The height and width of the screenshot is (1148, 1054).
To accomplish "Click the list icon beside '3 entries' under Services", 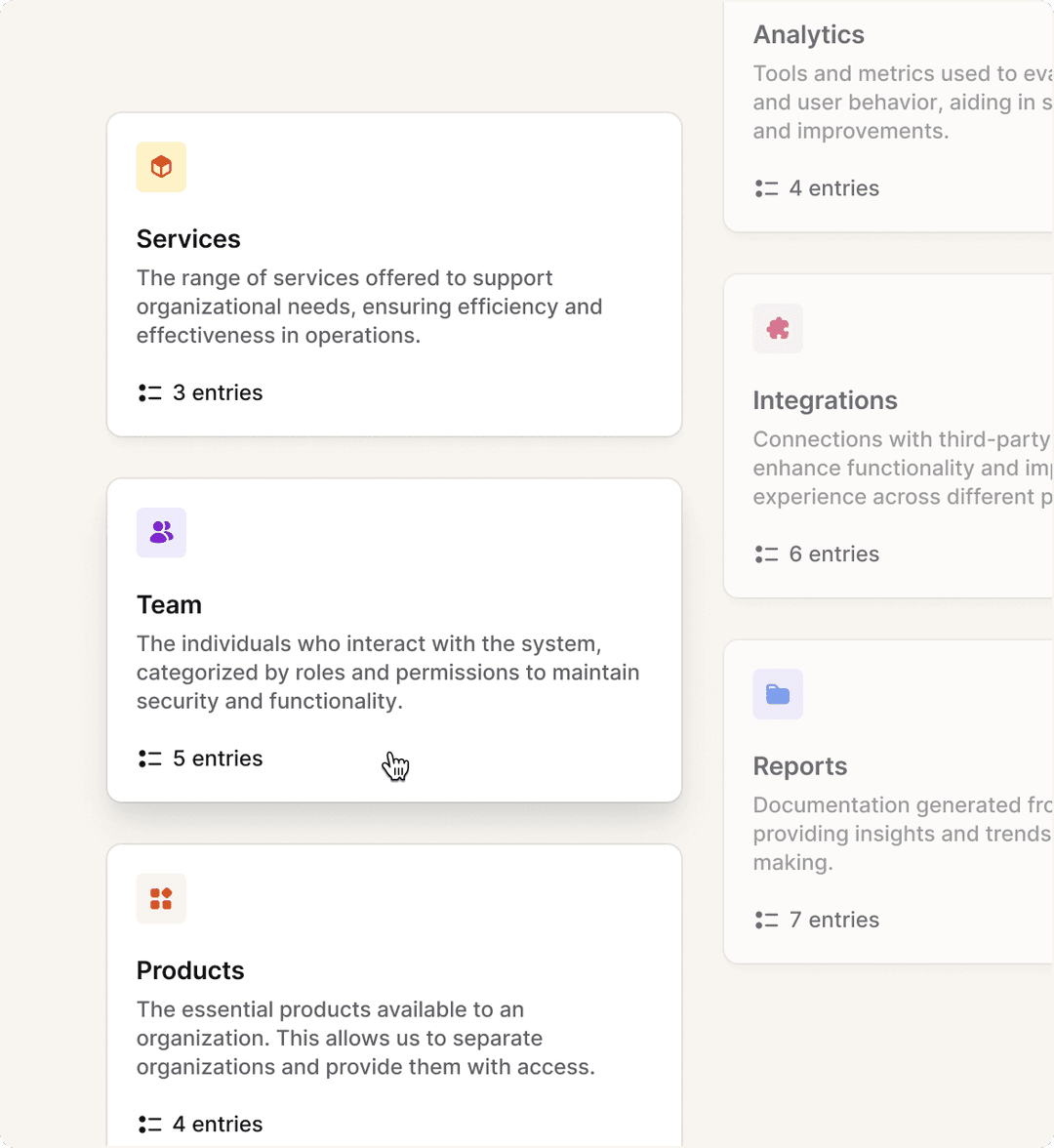I will (x=148, y=392).
